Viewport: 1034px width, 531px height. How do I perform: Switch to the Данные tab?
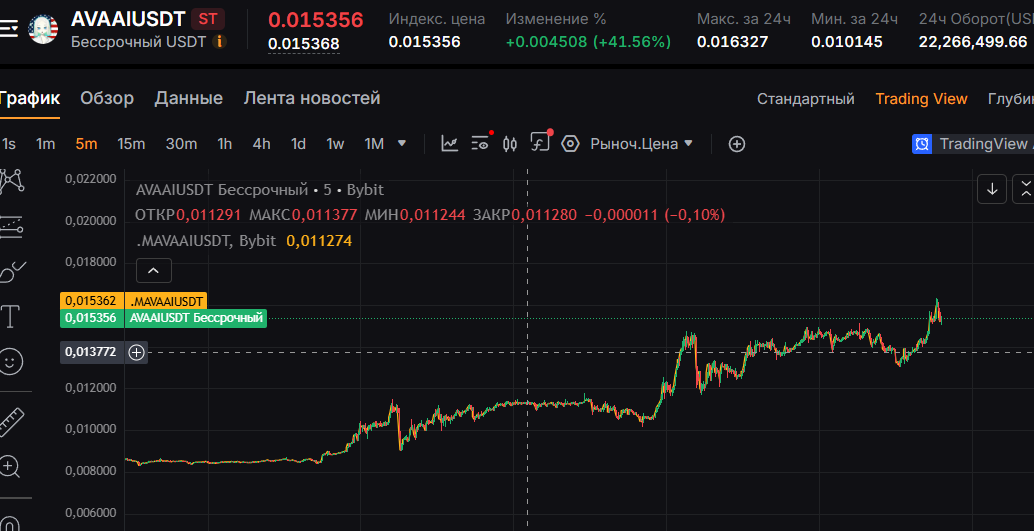[x=189, y=99]
